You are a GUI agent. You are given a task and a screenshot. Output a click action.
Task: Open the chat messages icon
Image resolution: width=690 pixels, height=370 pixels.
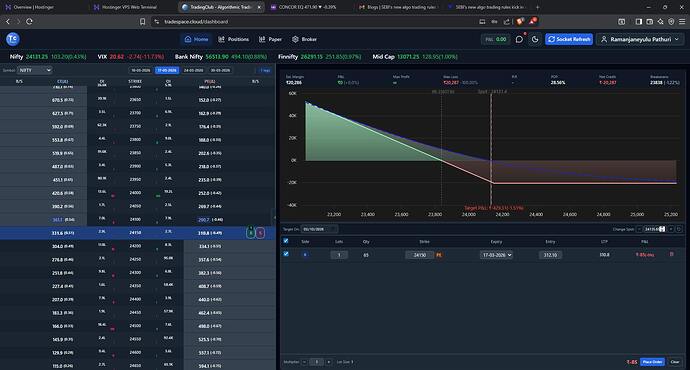pos(519,39)
